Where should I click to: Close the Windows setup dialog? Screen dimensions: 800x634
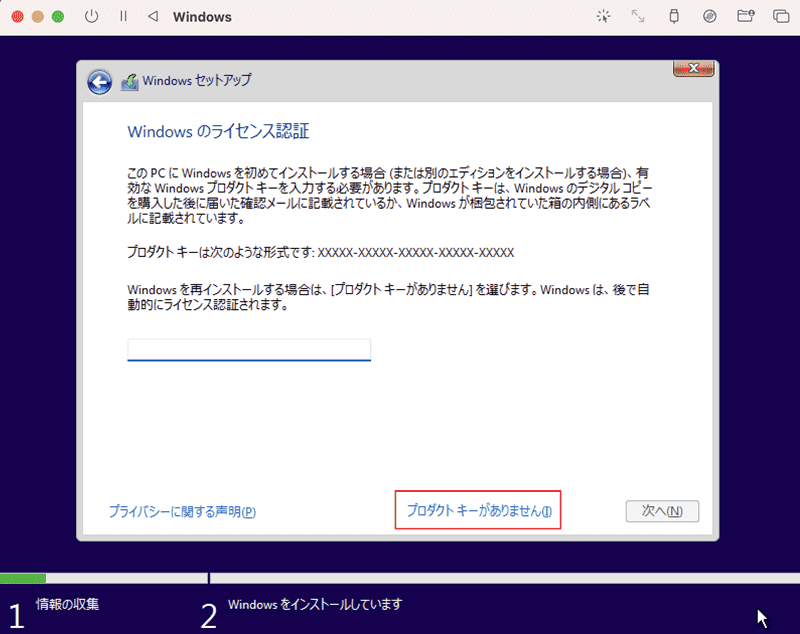pos(693,68)
